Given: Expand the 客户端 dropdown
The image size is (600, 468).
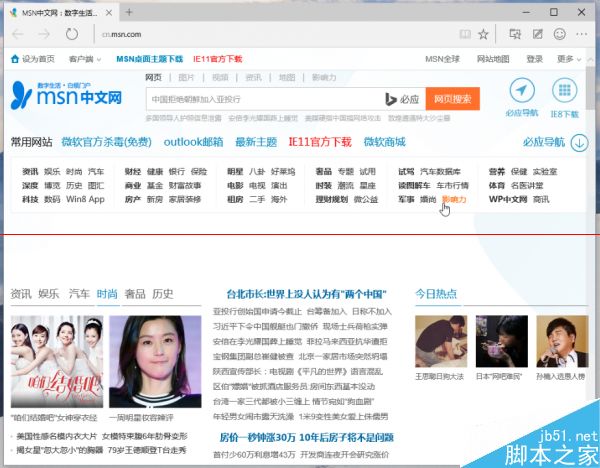Looking at the screenshot, I should pos(85,59).
